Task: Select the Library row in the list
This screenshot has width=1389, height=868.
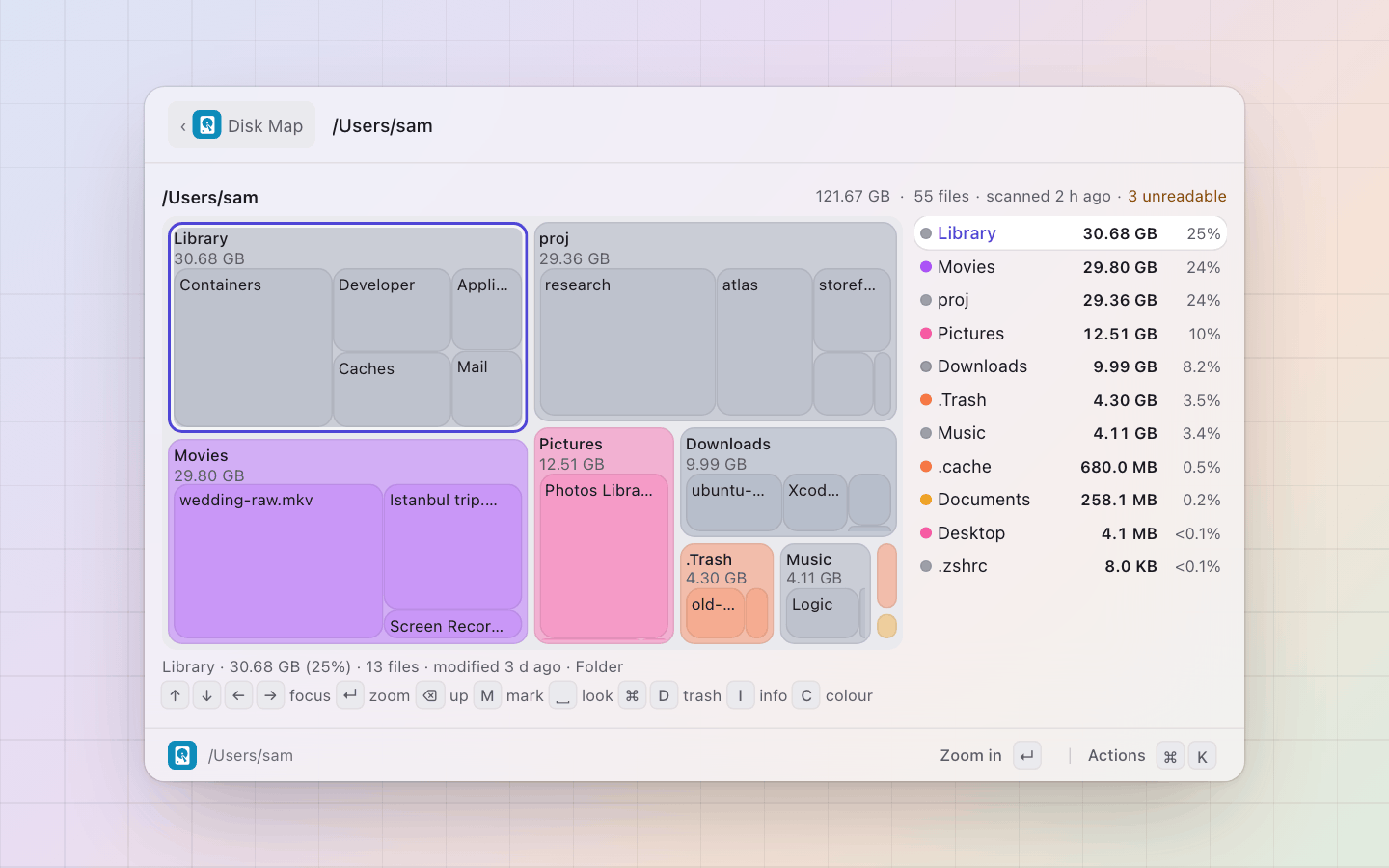Action: [x=1071, y=233]
